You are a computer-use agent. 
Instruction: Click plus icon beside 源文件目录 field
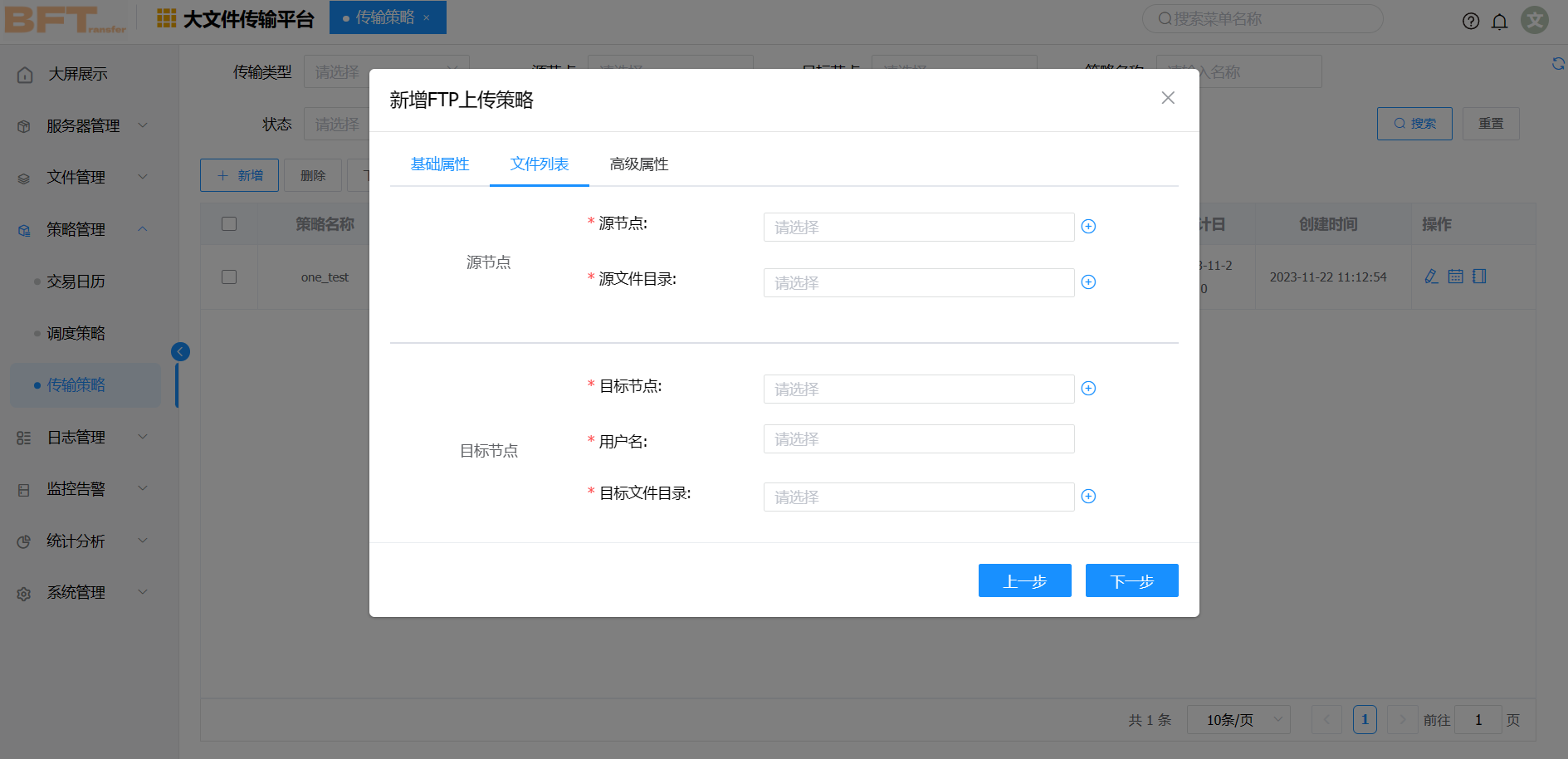pos(1088,282)
